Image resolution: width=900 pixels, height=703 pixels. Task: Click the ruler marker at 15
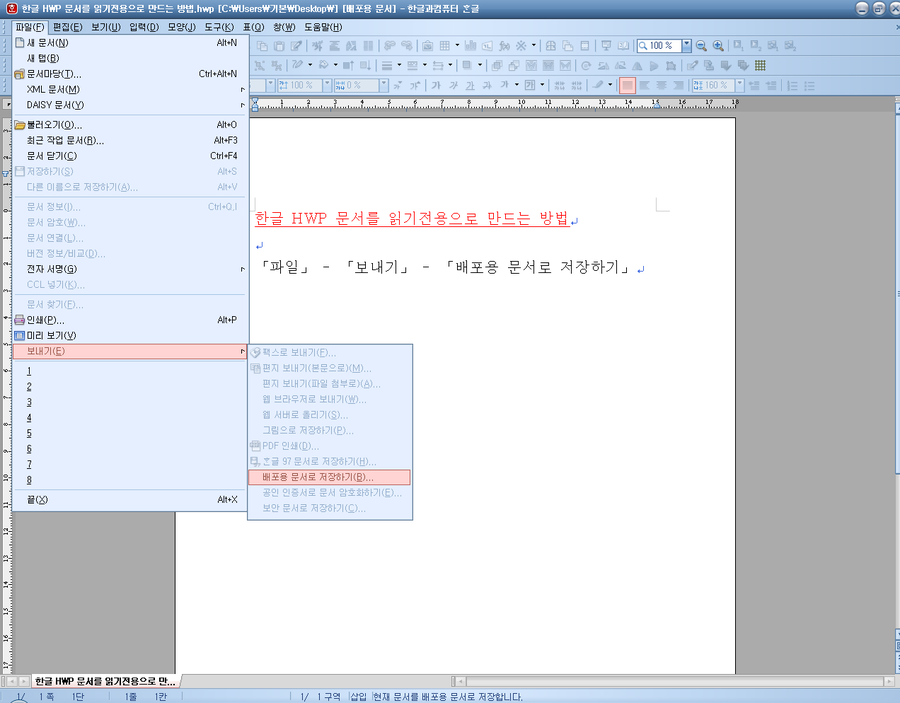(x=655, y=104)
